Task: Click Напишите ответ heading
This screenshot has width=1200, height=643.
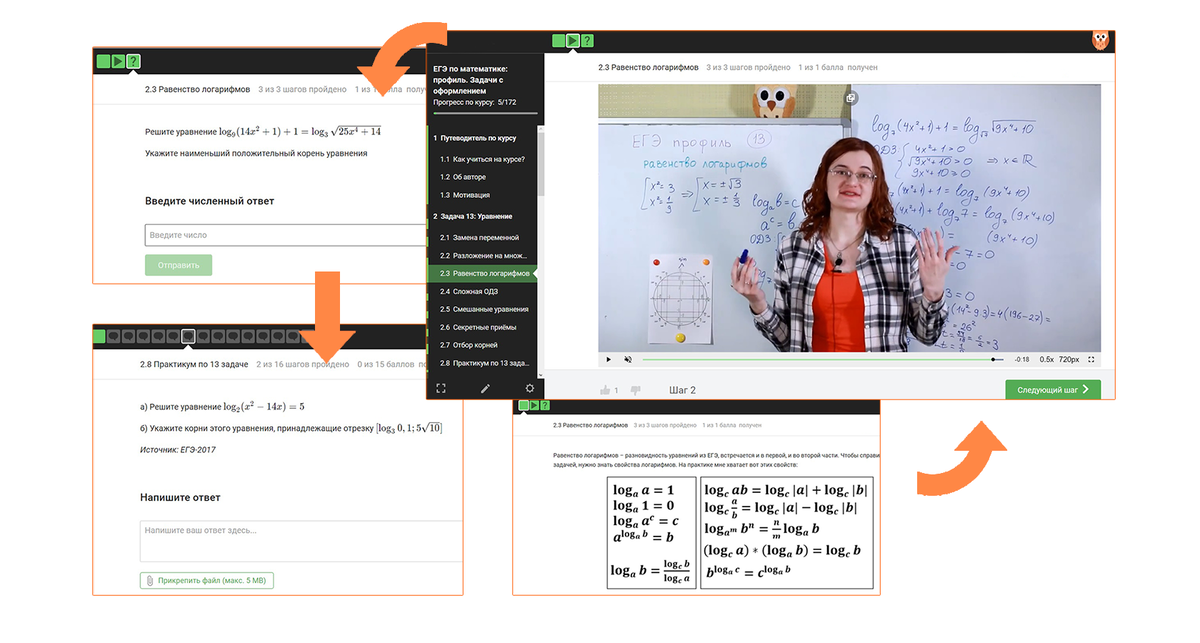Action: 180,497
